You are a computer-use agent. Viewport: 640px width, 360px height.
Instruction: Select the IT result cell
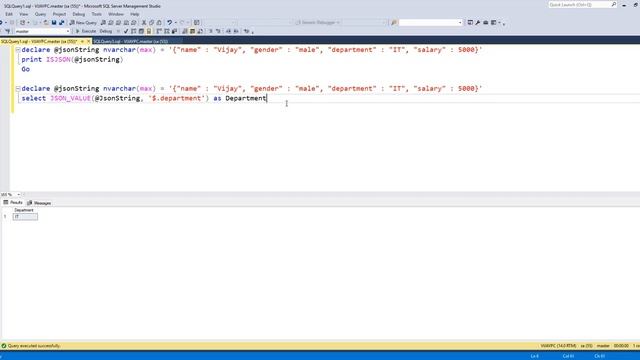click(x=25, y=217)
